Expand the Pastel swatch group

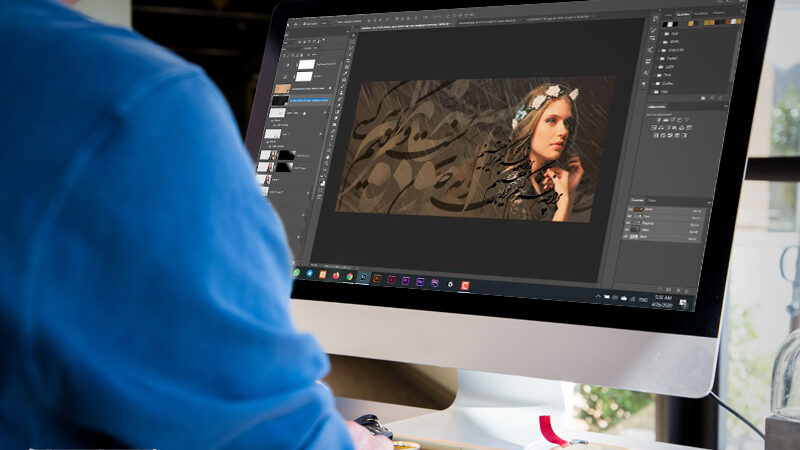pos(658,58)
